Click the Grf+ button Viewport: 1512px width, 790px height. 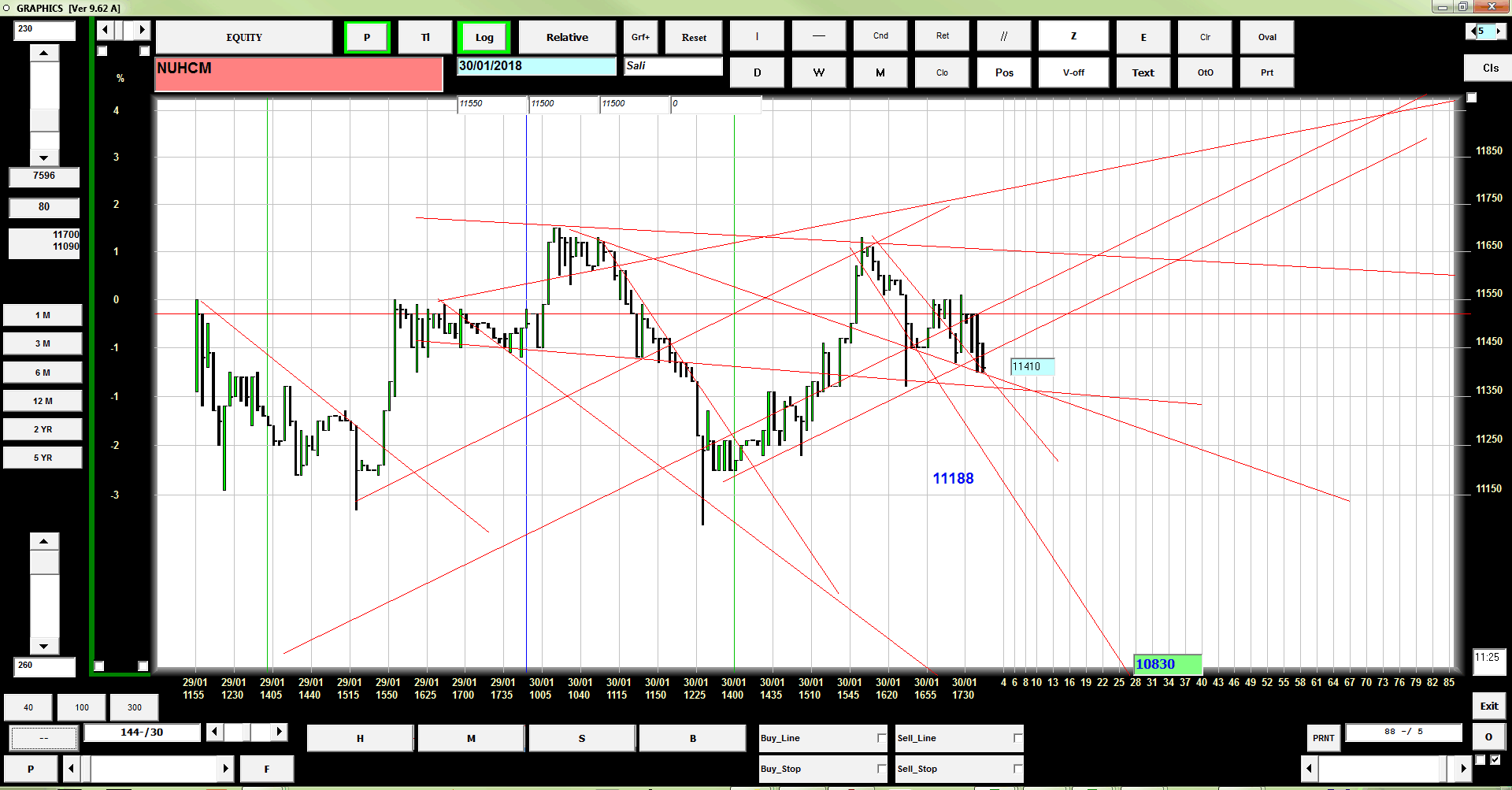(x=641, y=37)
